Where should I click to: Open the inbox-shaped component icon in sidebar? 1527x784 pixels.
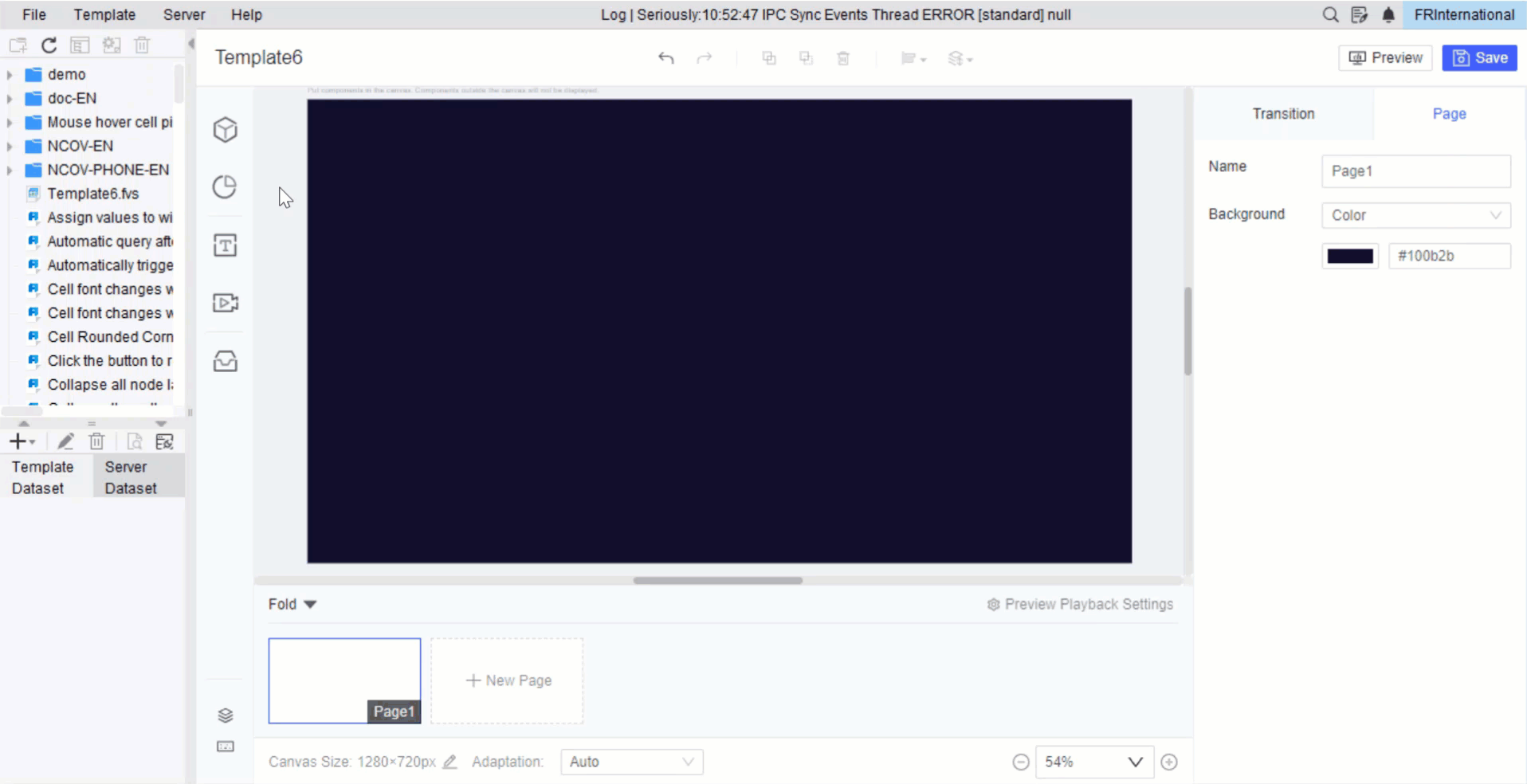[x=226, y=361]
